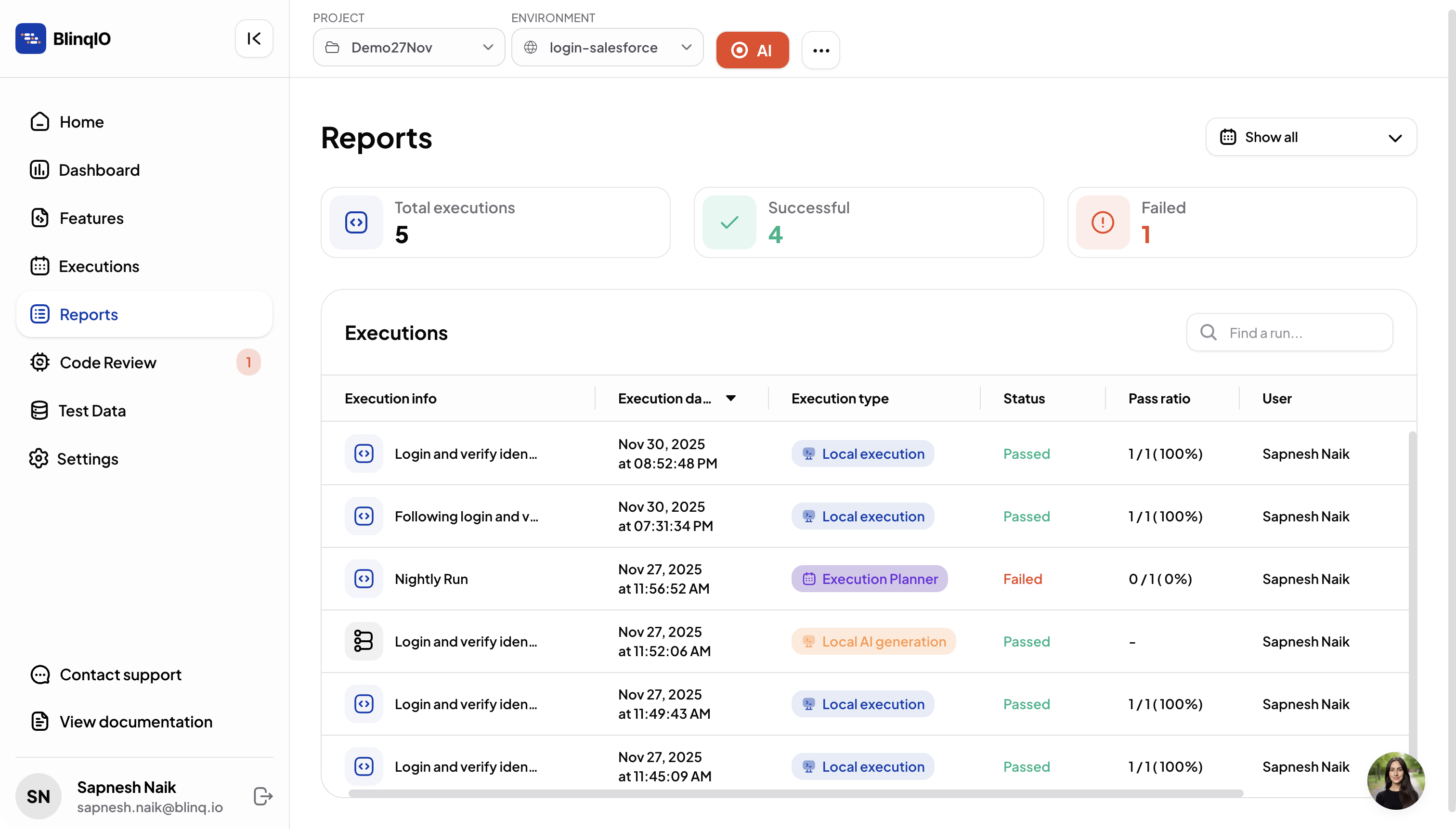The image size is (1456, 829).
Task: Click the logout icon next to Sapnesh Naik
Action: 262,796
